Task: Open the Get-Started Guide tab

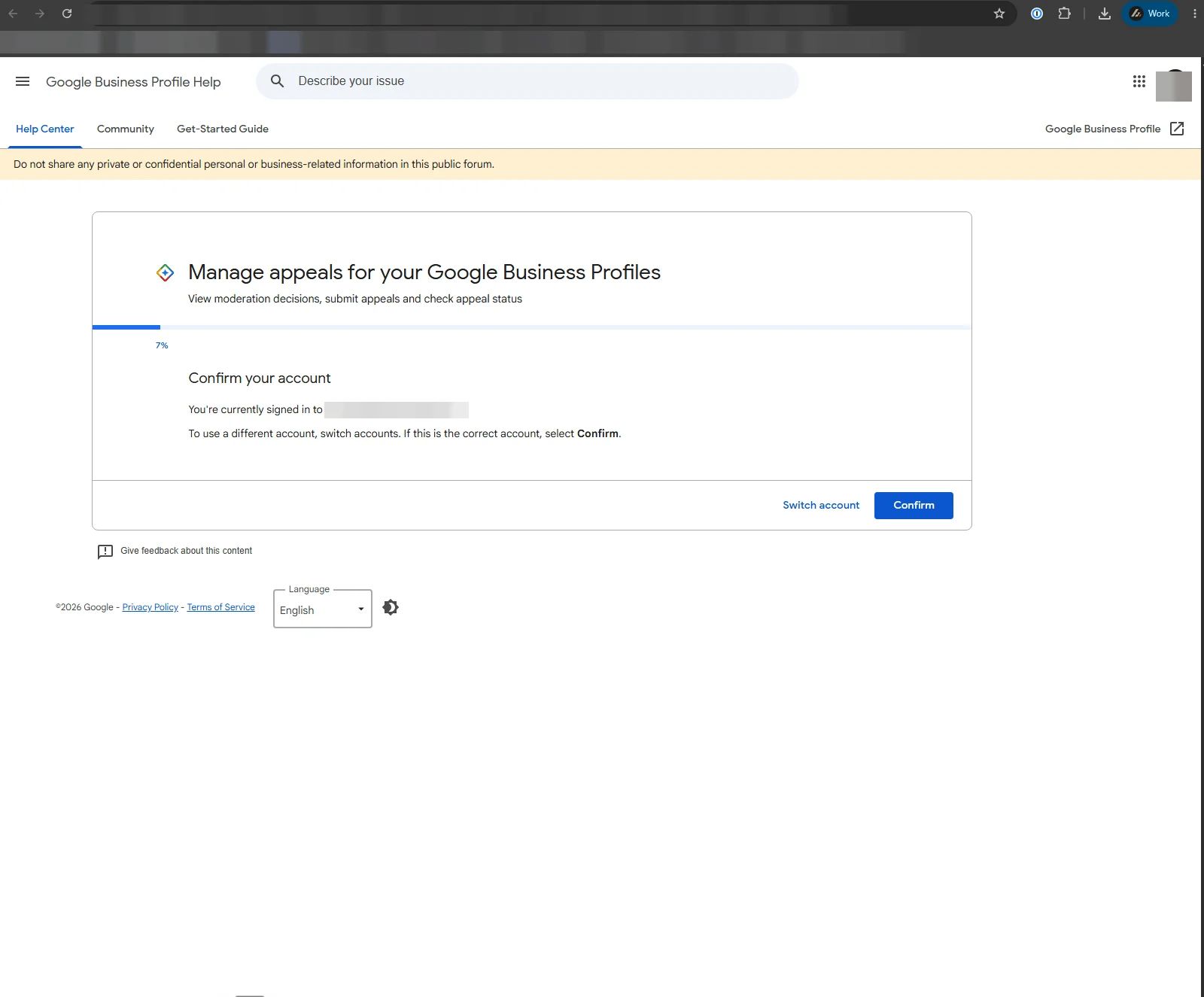Action: click(x=223, y=129)
